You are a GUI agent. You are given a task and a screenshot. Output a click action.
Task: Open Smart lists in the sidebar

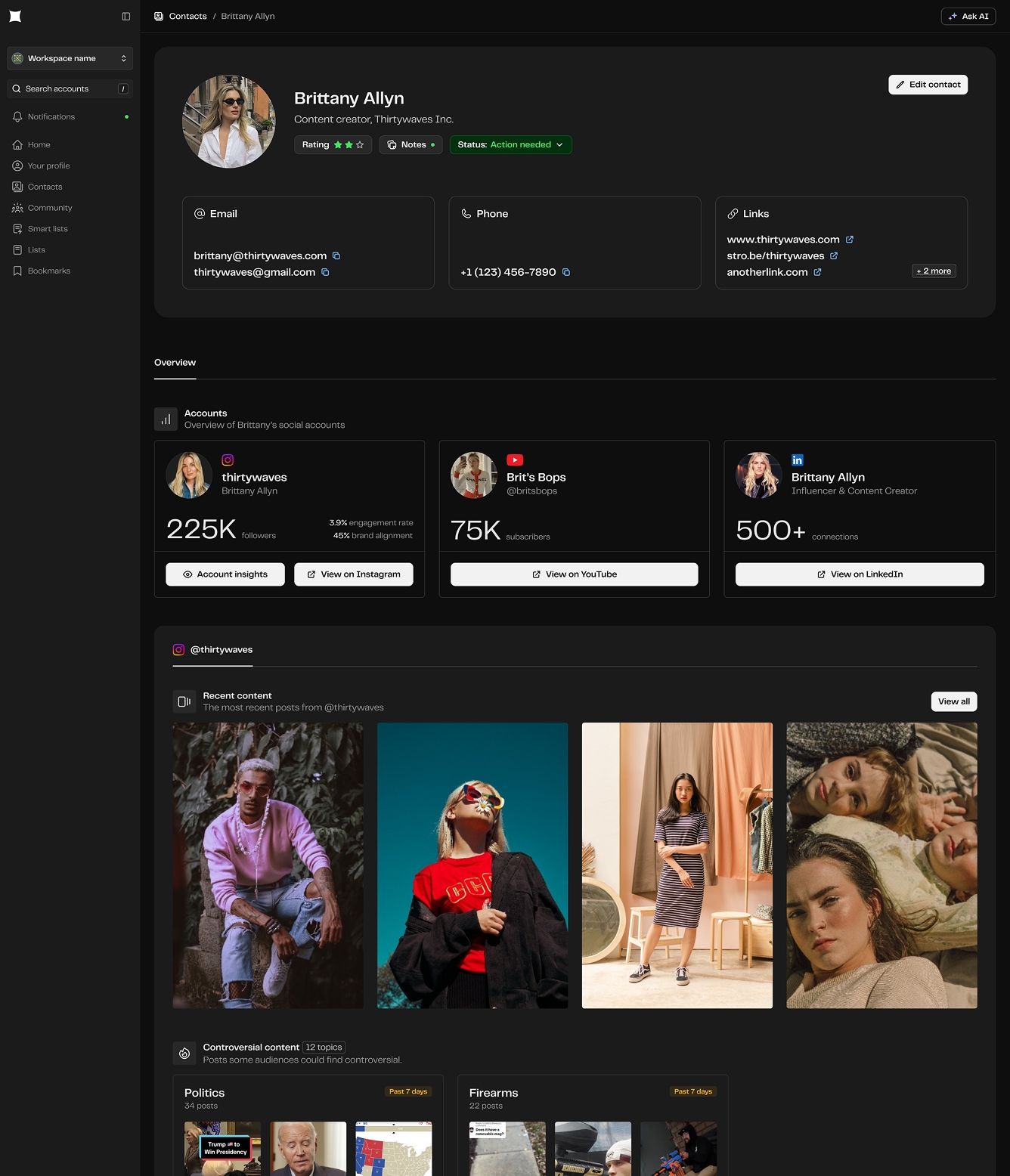[48, 229]
